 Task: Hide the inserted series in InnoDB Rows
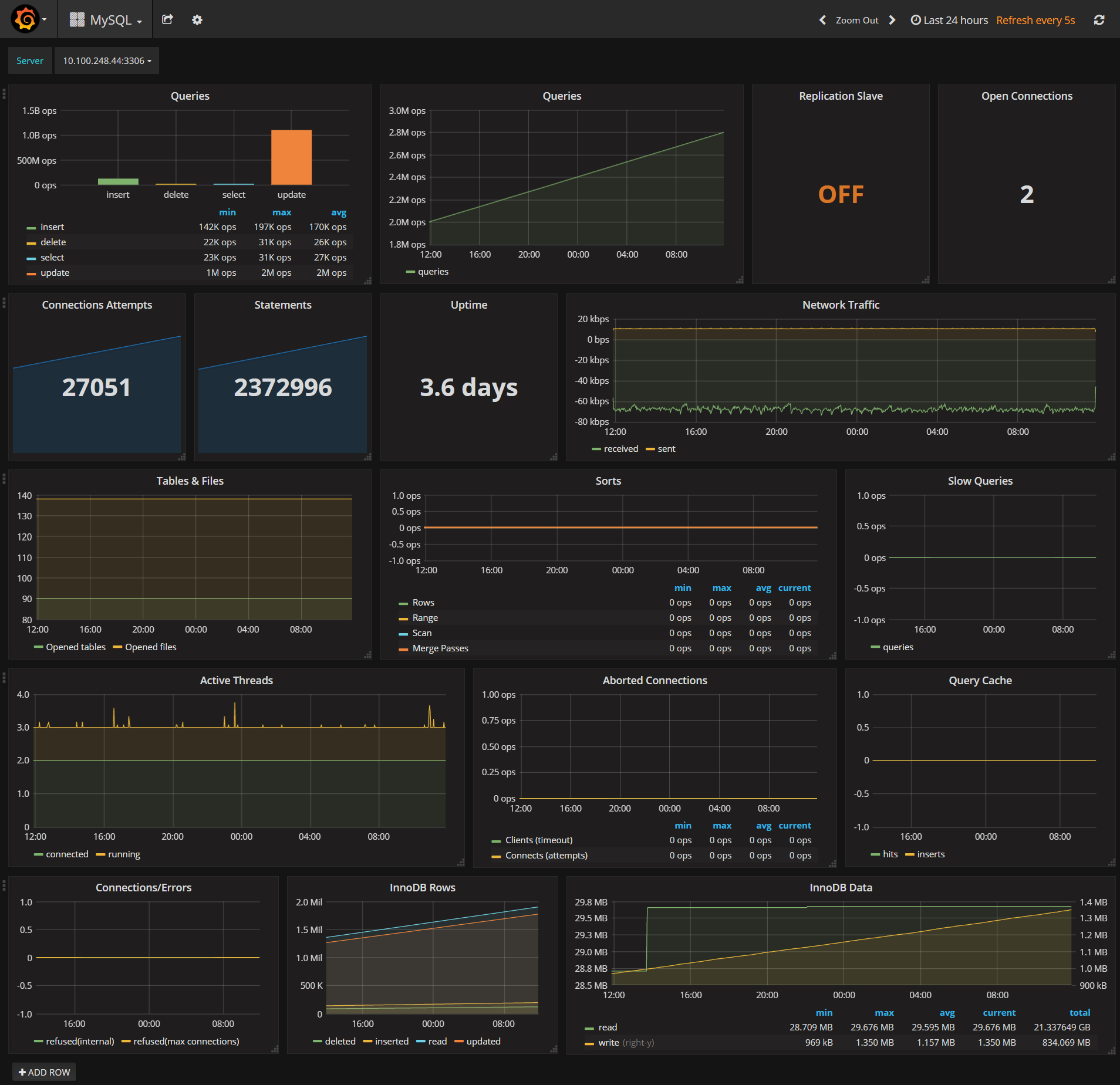tap(391, 1041)
